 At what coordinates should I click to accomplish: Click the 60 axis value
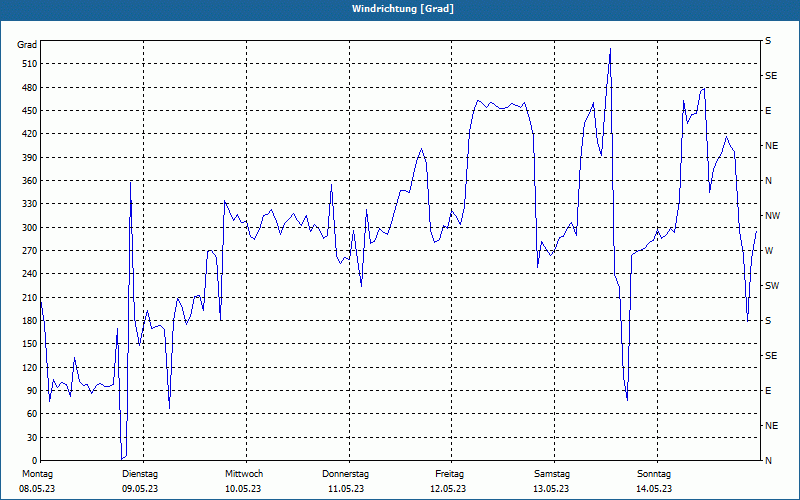click(x=32, y=414)
